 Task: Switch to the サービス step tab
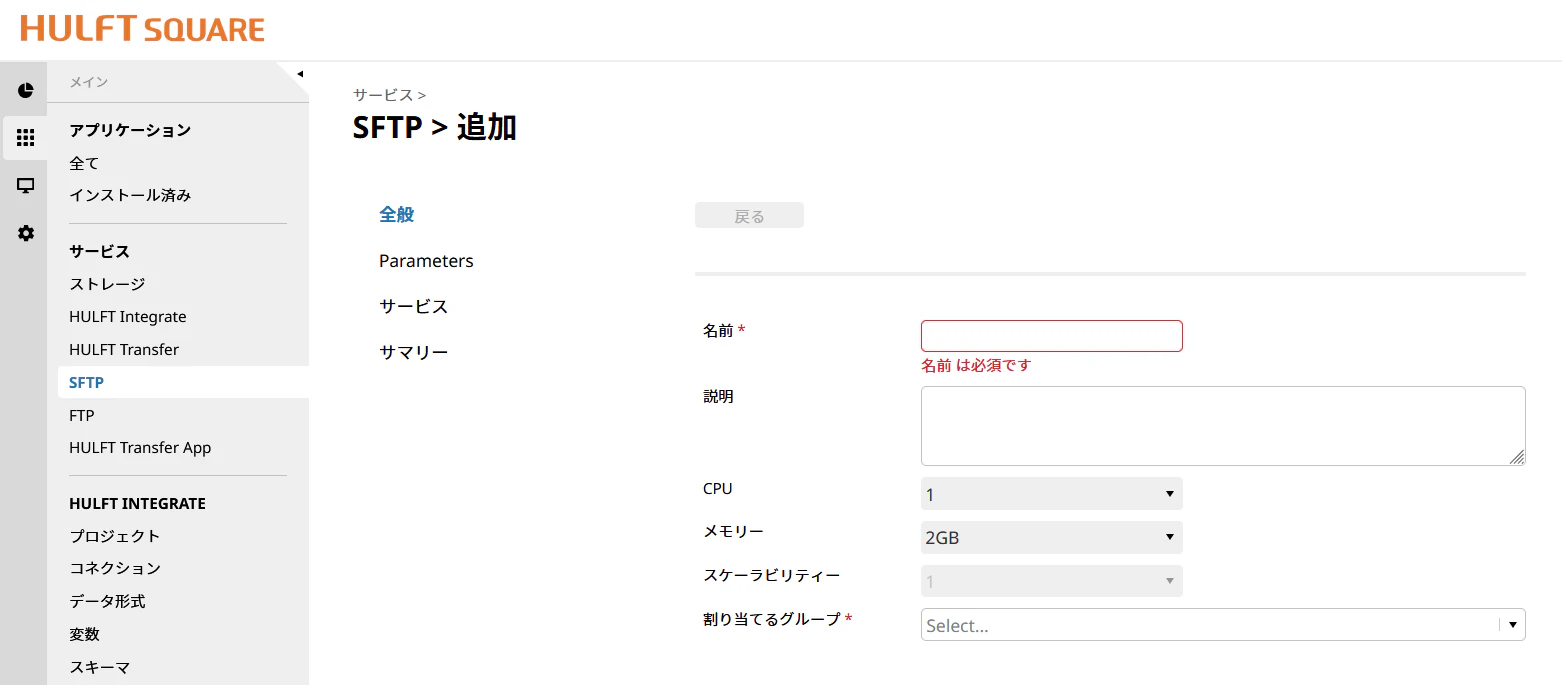413,306
